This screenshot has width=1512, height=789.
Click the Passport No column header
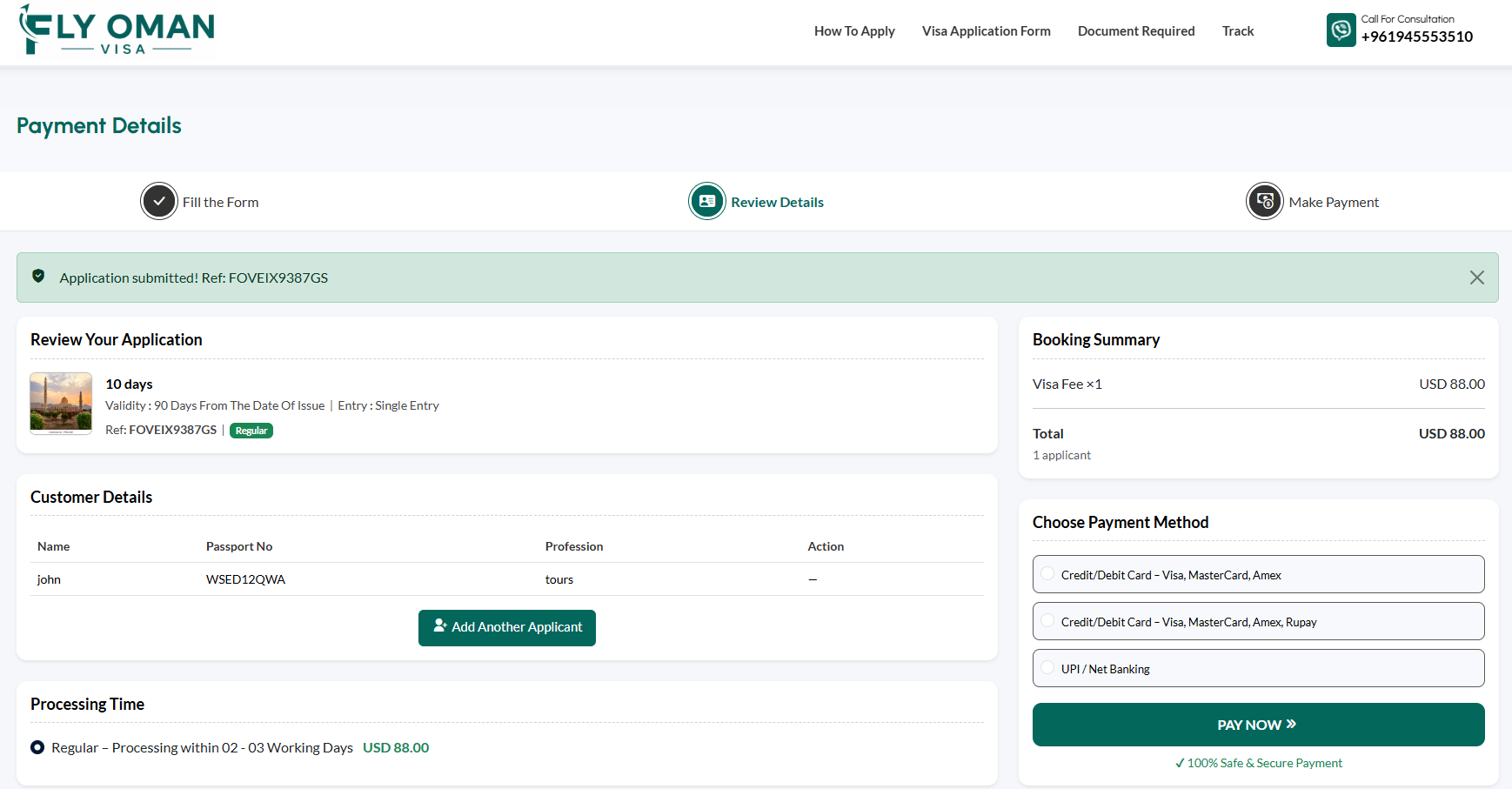pos(239,546)
